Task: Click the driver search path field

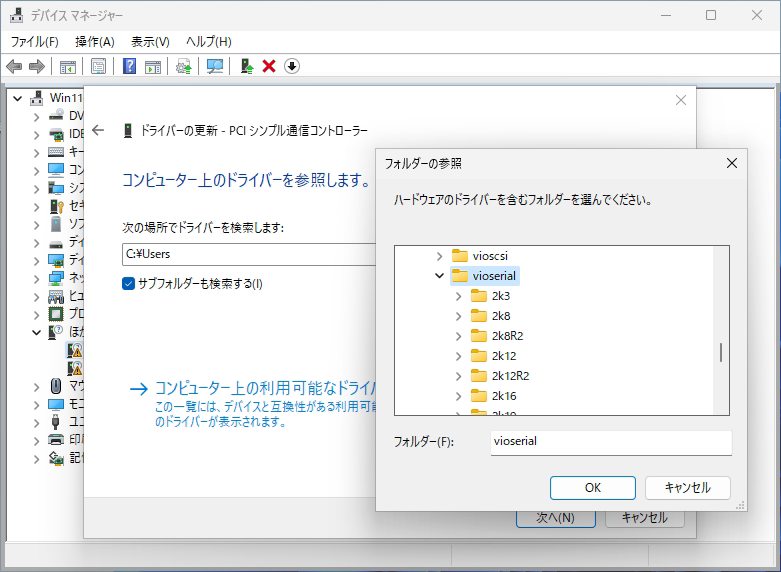Action: pyautogui.click(x=249, y=254)
